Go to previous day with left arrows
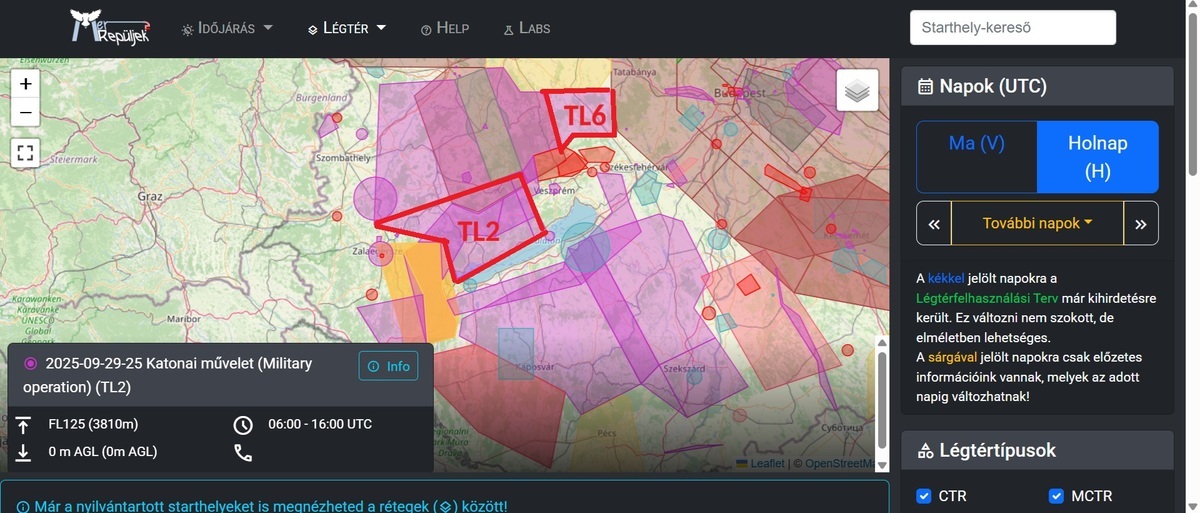 (934, 224)
